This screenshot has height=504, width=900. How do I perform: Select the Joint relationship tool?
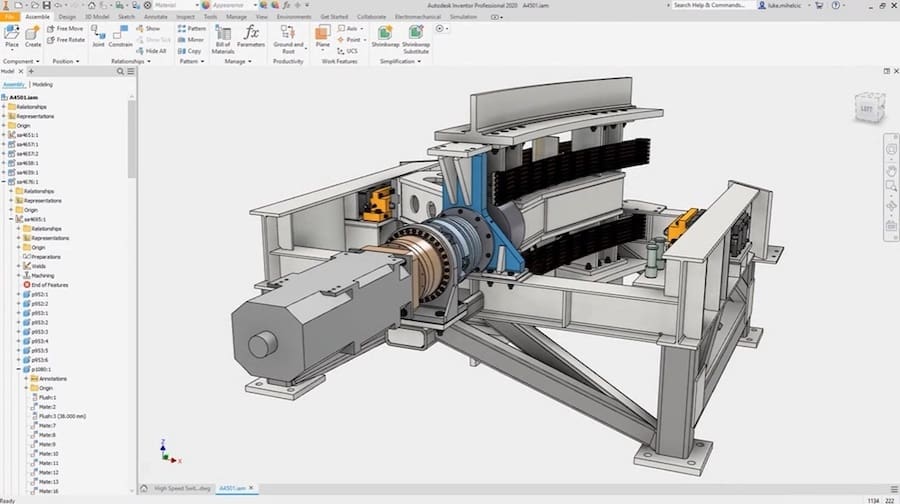coord(98,36)
